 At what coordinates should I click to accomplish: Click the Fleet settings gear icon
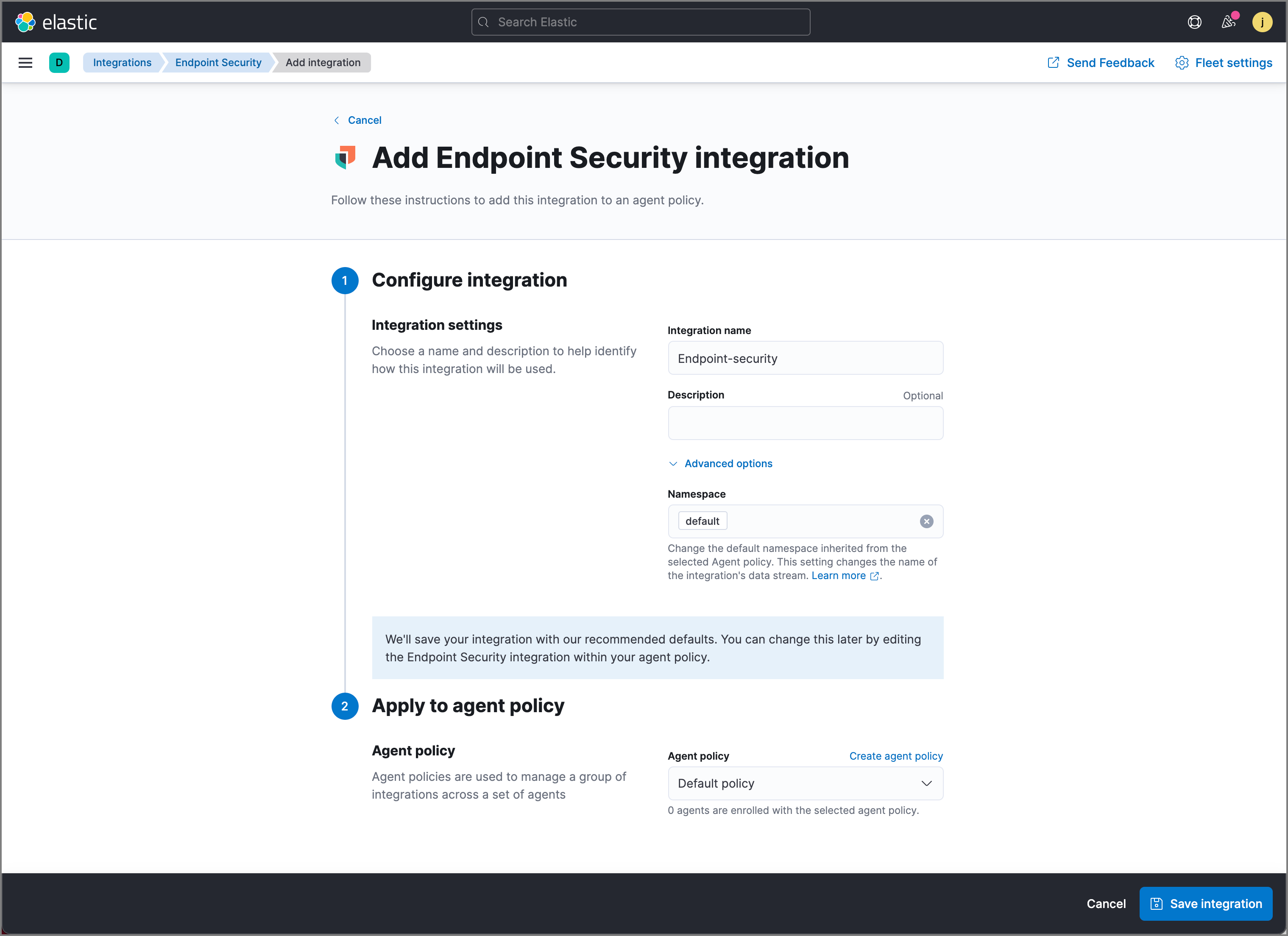pos(1182,62)
